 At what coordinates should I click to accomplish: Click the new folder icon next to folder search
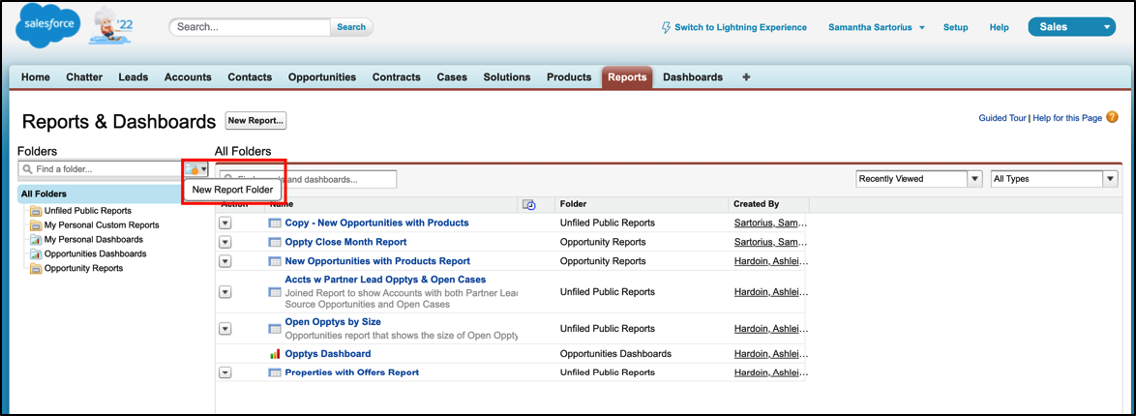point(196,169)
